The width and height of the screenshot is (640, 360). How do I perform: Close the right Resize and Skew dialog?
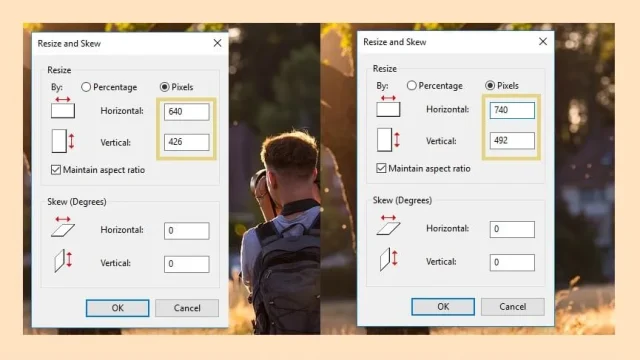point(543,41)
